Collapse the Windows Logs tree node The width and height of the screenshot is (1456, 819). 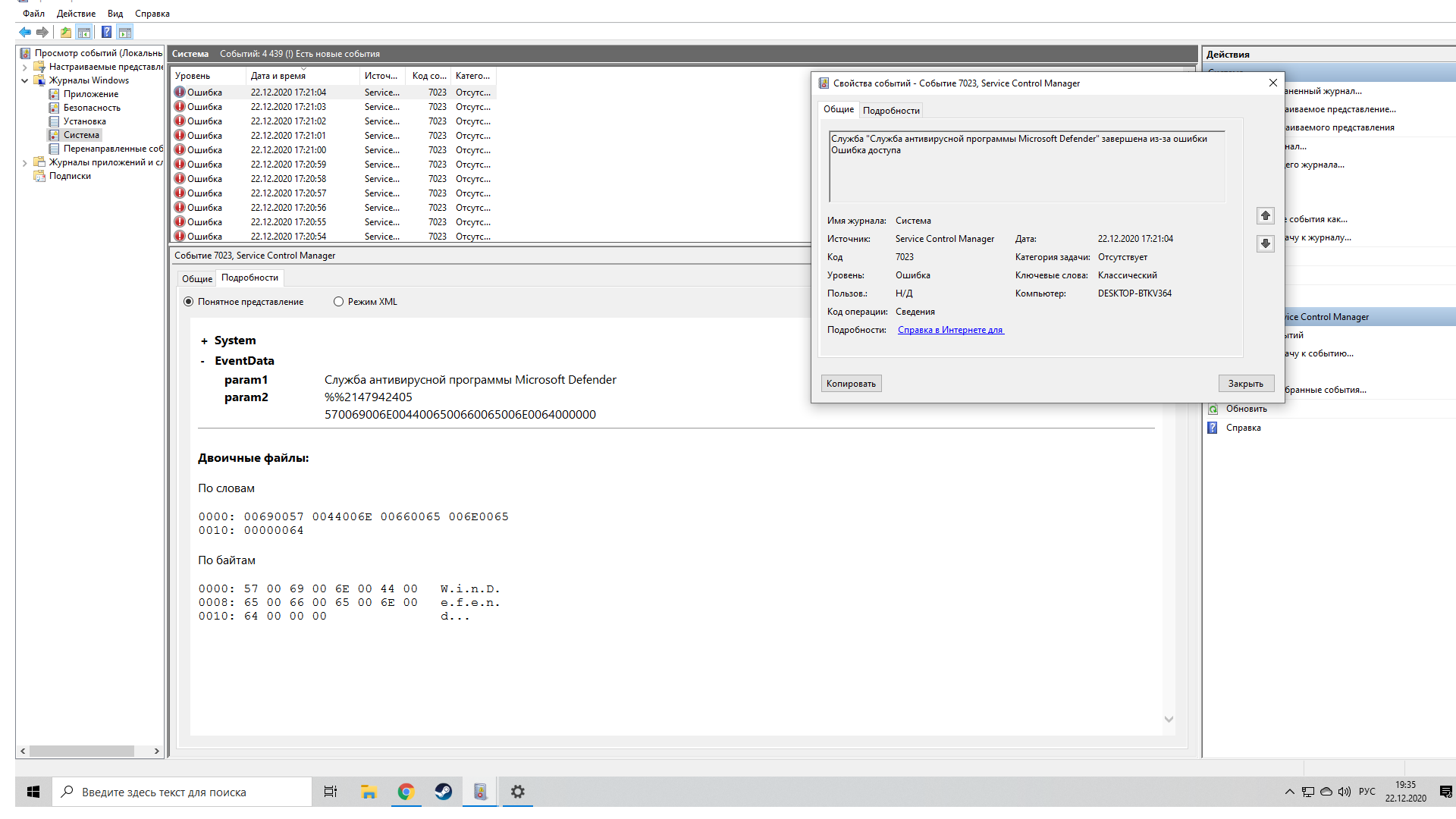tap(25, 80)
